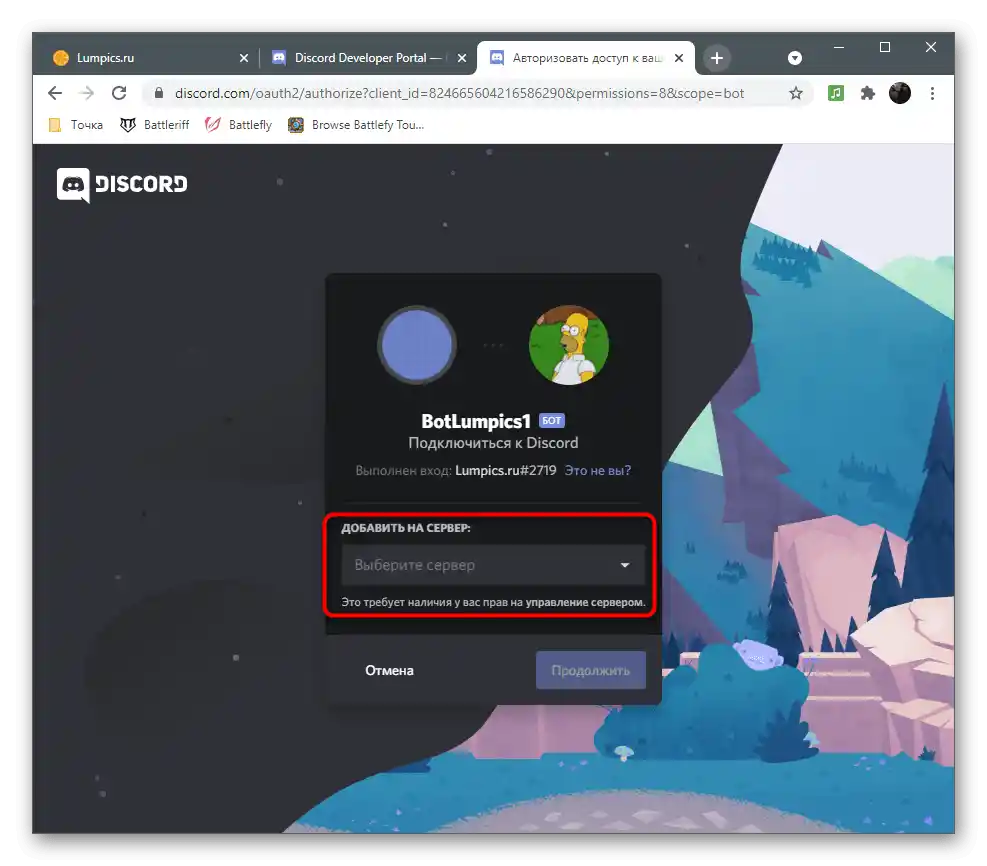Click the Продолжить button
The image size is (987, 866).
(x=590, y=670)
